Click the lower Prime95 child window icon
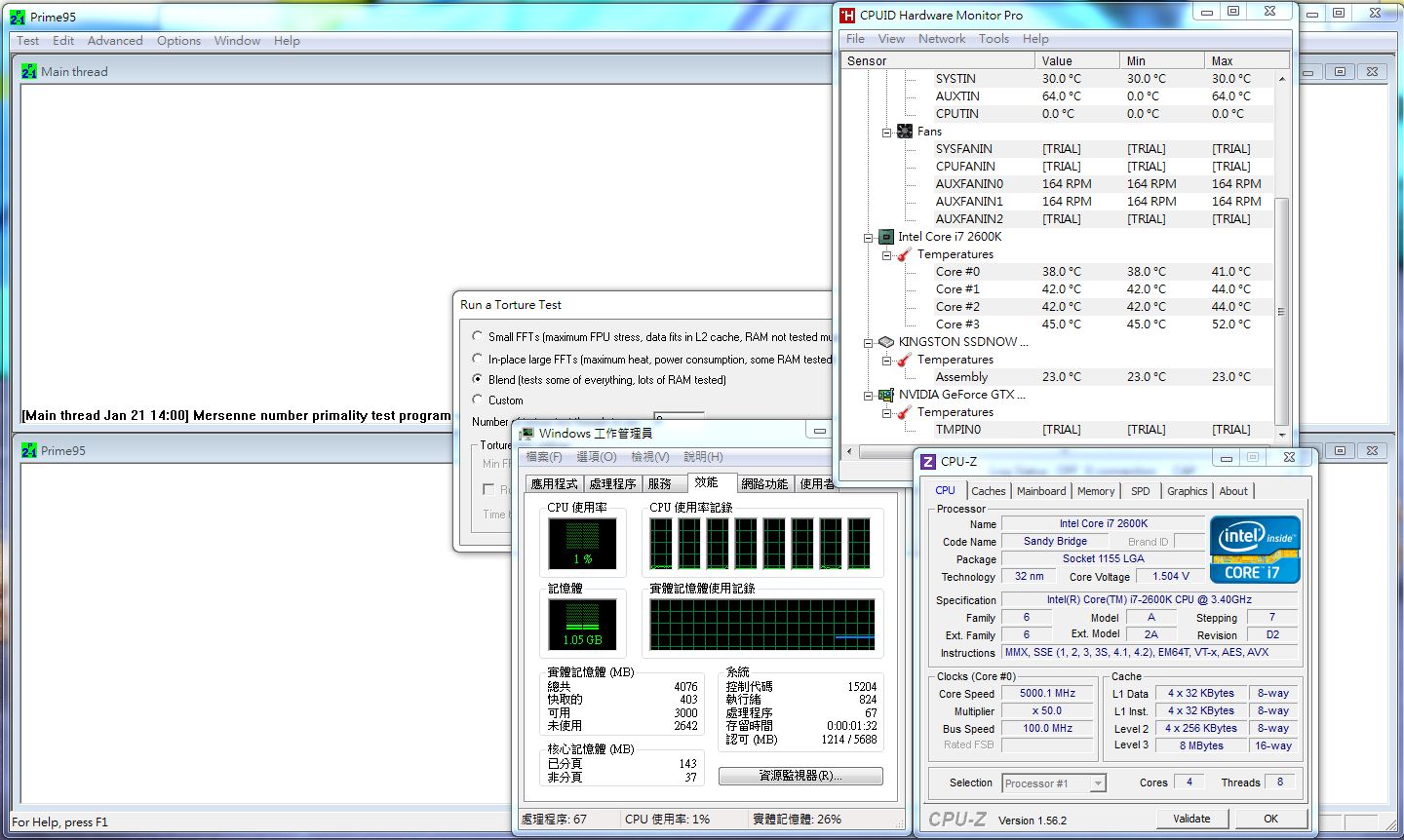Image resolution: width=1404 pixels, height=840 pixels. coord(29,450)
